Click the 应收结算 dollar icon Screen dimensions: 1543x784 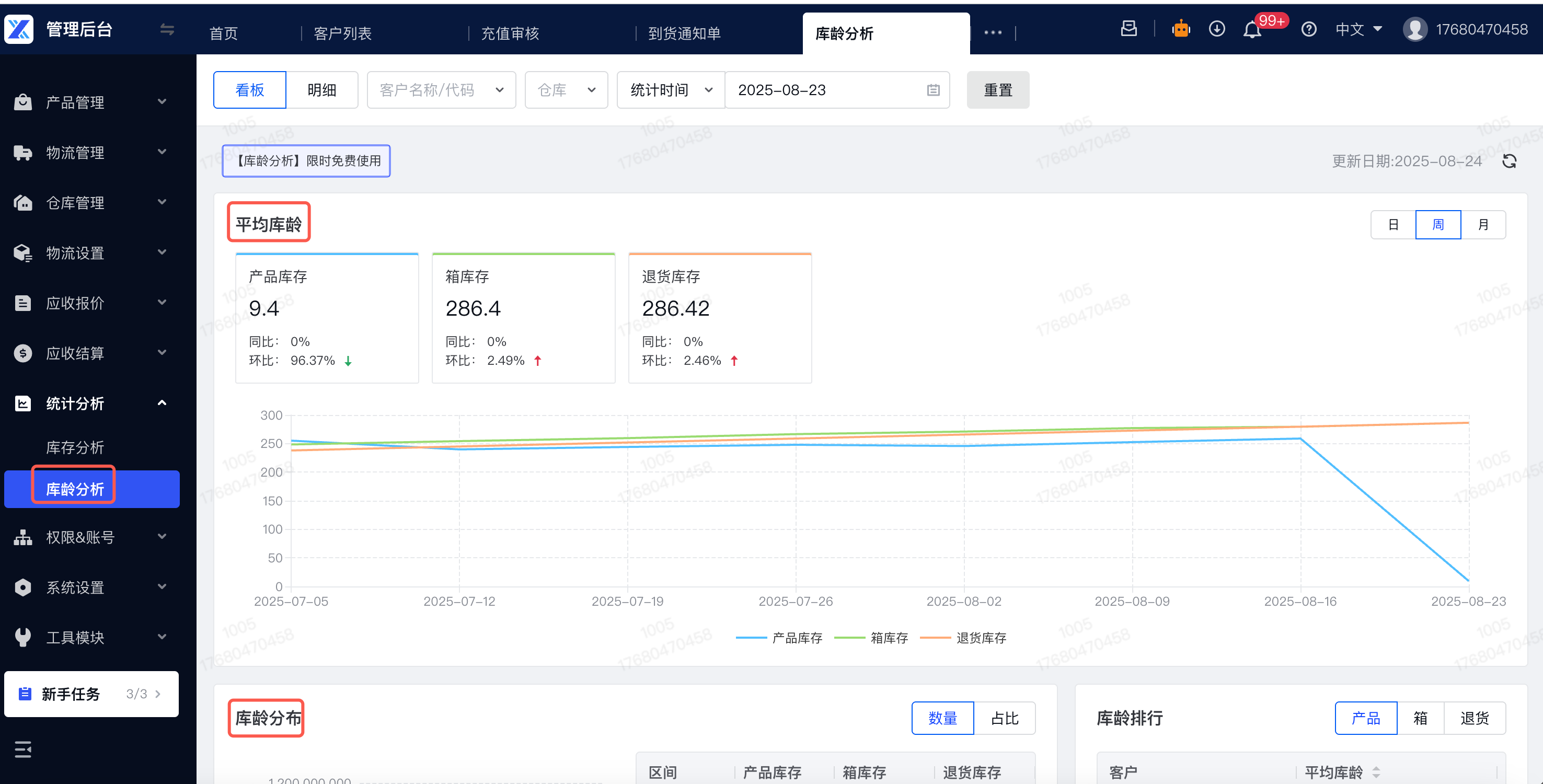tap(23, 353)
